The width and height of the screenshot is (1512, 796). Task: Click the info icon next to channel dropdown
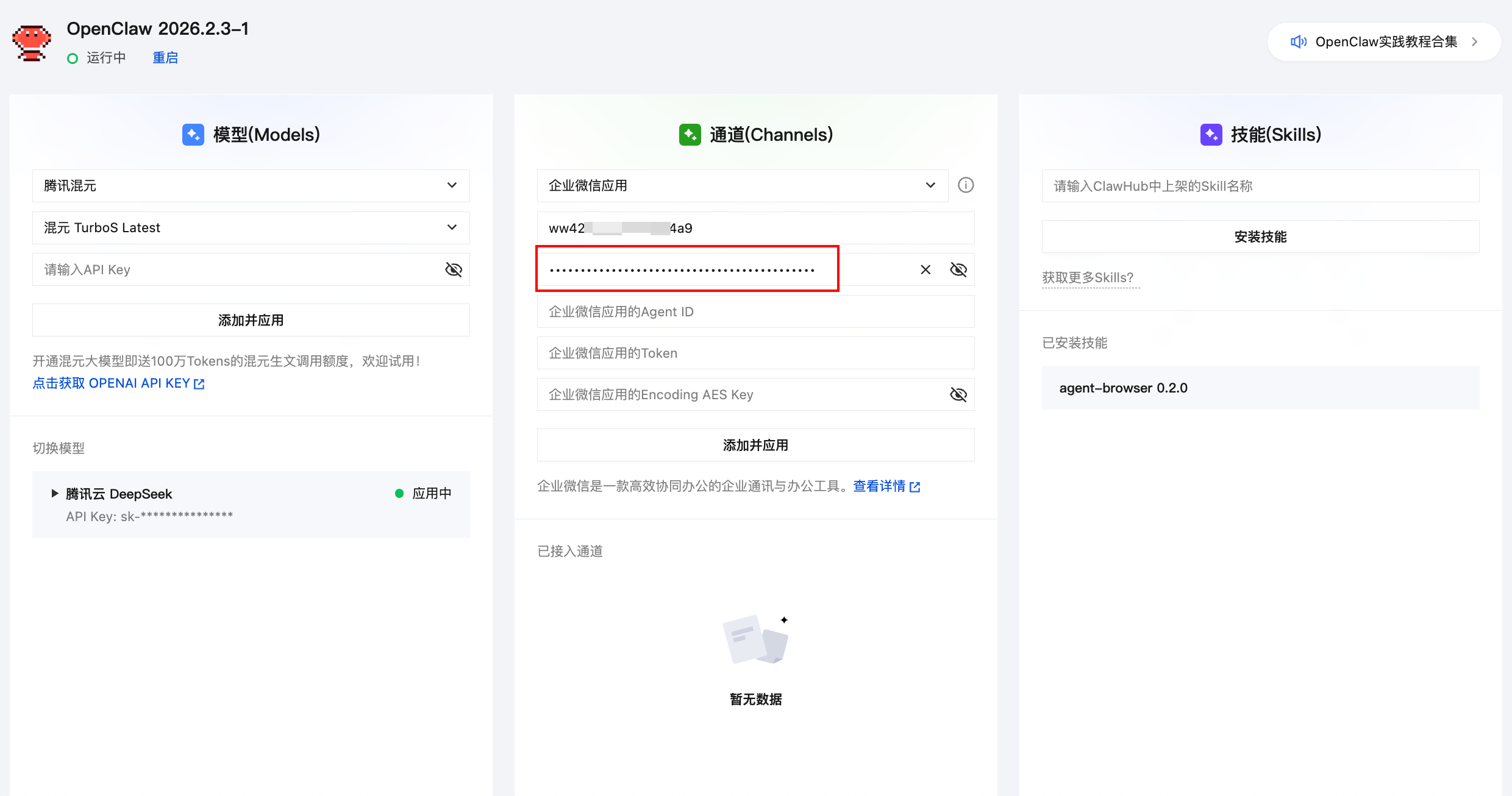pyautogui.click(x=966, y=185)
